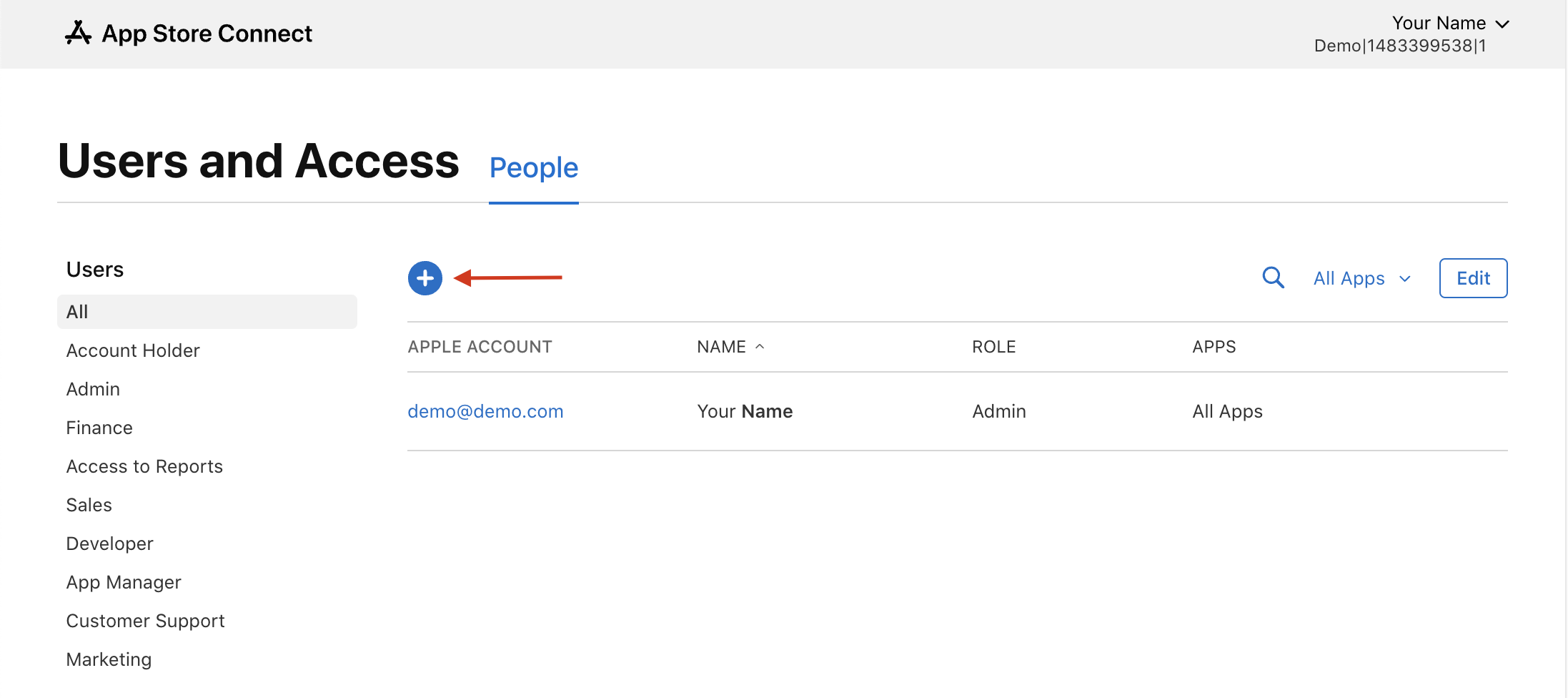Viewport: 1568px width, 698px height.
Task: Click the APPLE ACCOUNT column header
Action: (x=480, y=347)
